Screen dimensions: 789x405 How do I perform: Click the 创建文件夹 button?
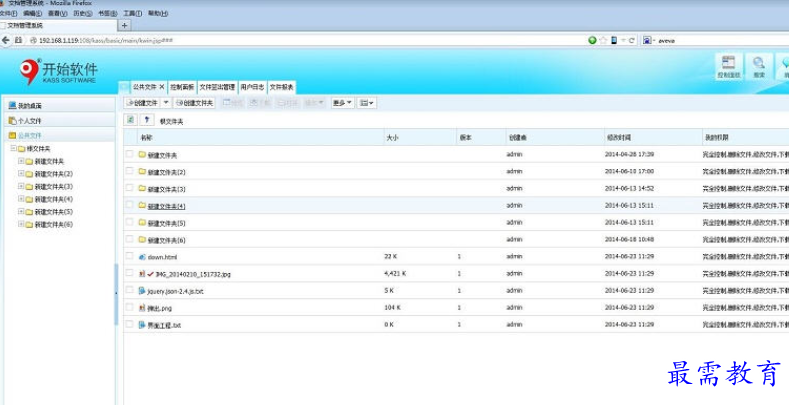pos(194,103)
